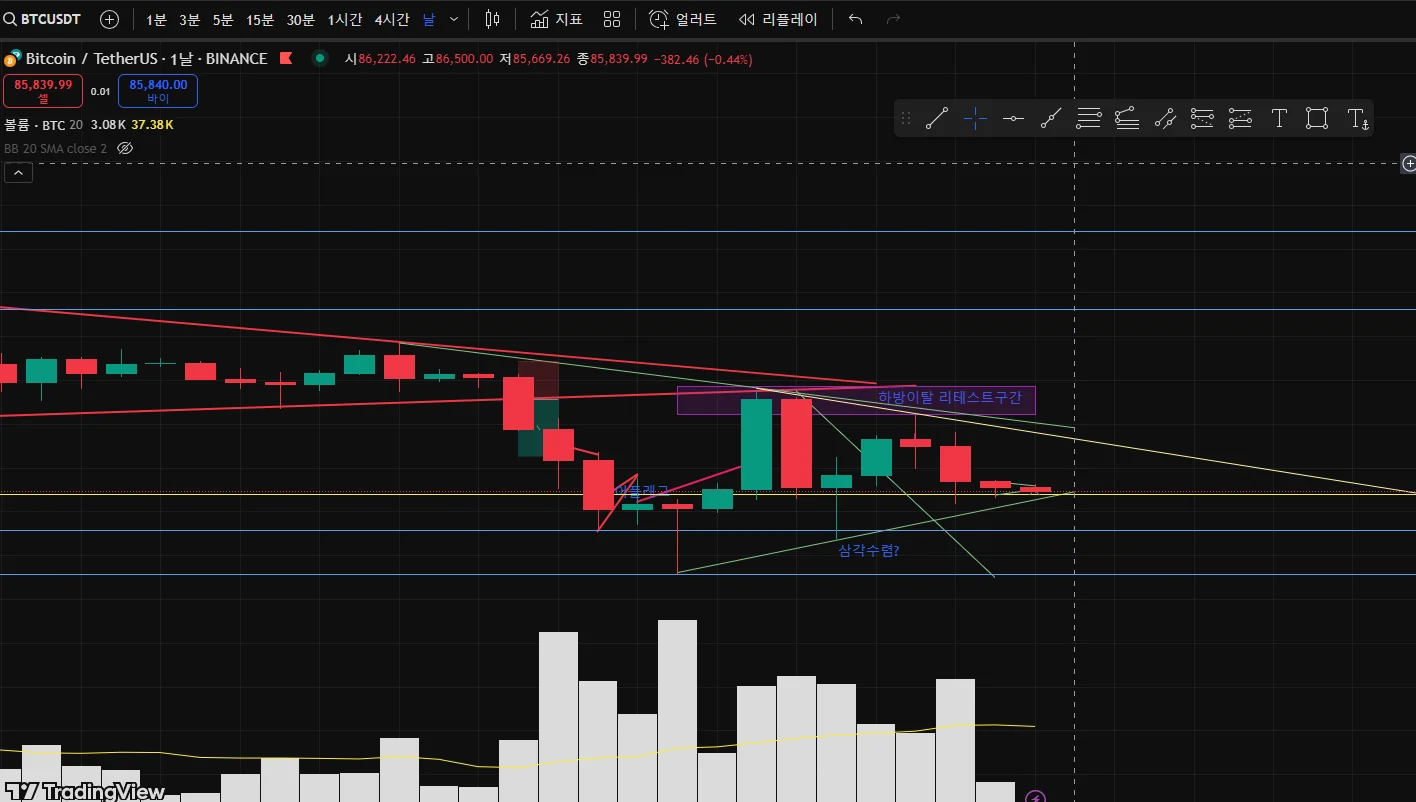Expand the timeframe interval dropdown arrow
Screen dimensions: 1416x802
coord(455,19)
